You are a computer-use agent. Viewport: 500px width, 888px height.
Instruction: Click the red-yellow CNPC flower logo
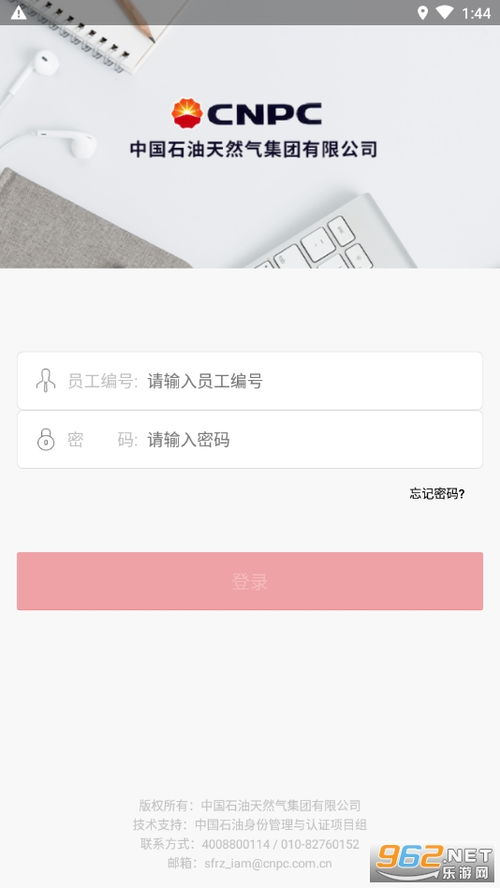tap(187, 113)
